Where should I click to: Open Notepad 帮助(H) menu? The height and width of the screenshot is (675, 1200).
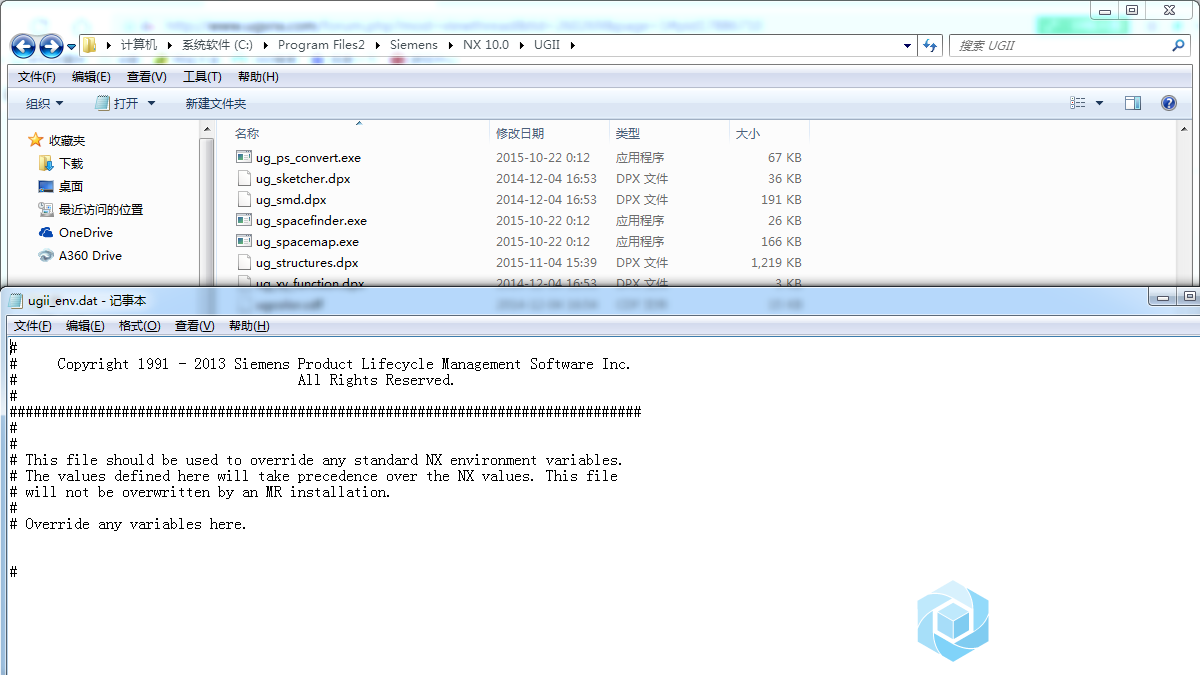coord(249,326)
